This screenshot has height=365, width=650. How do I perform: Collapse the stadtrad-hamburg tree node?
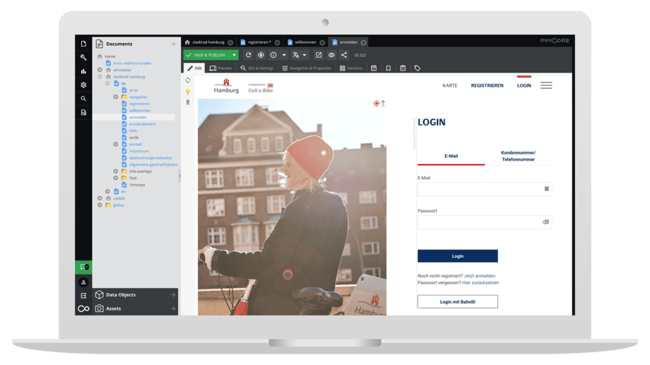point(100,77)
